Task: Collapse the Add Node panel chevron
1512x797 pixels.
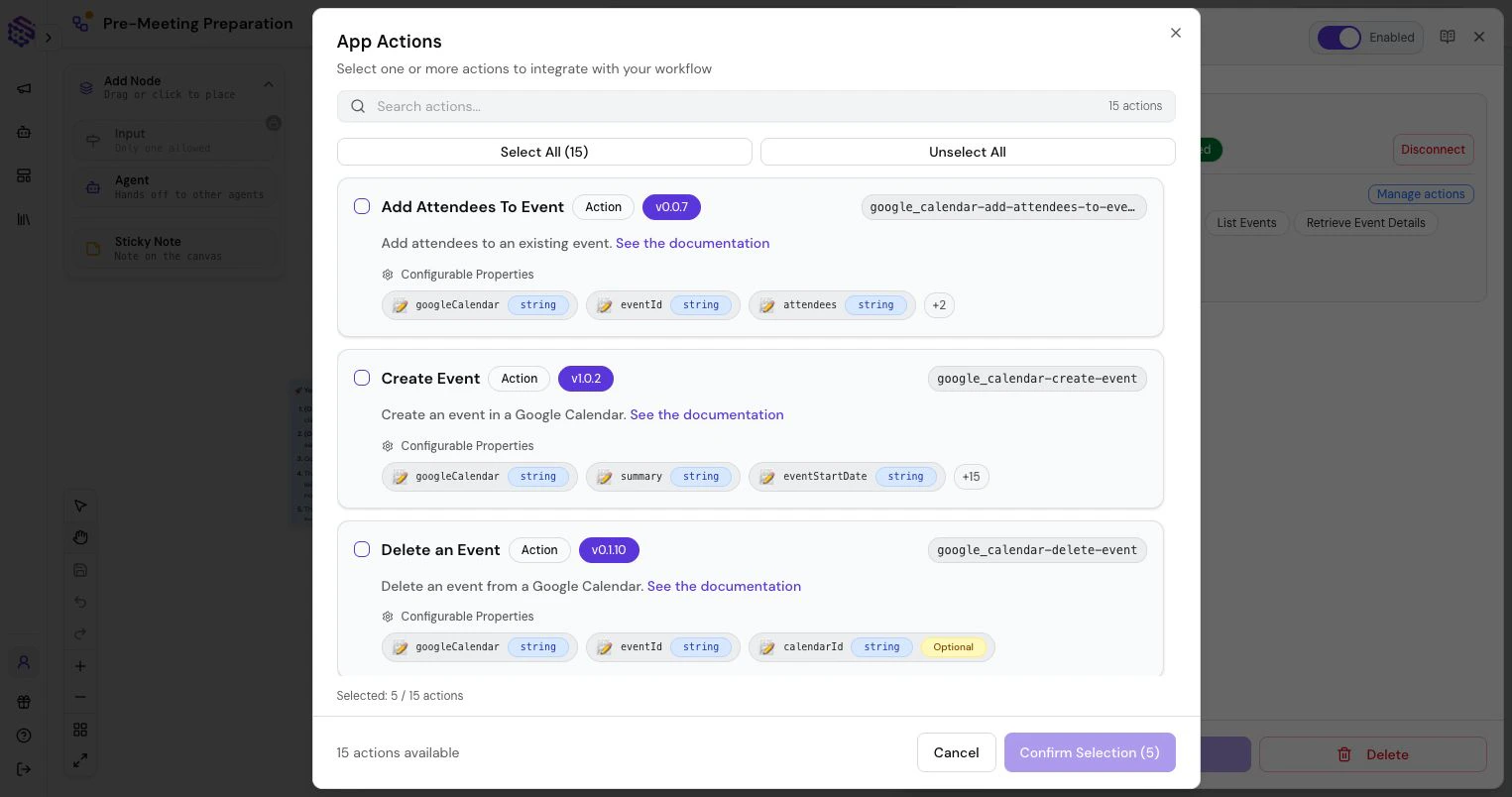Action: coord(269,85)
